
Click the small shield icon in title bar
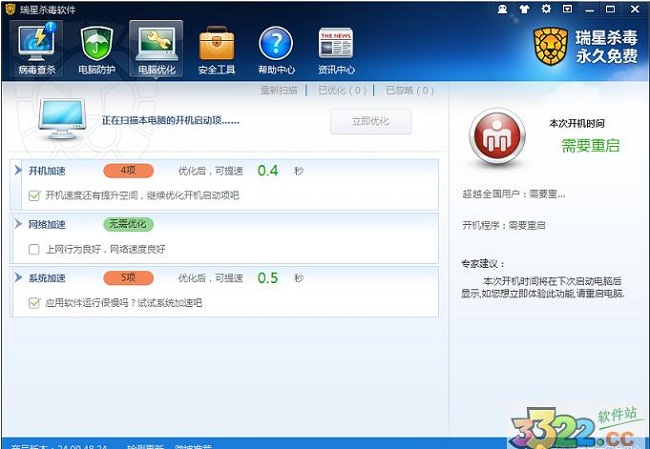coord(10,9)
